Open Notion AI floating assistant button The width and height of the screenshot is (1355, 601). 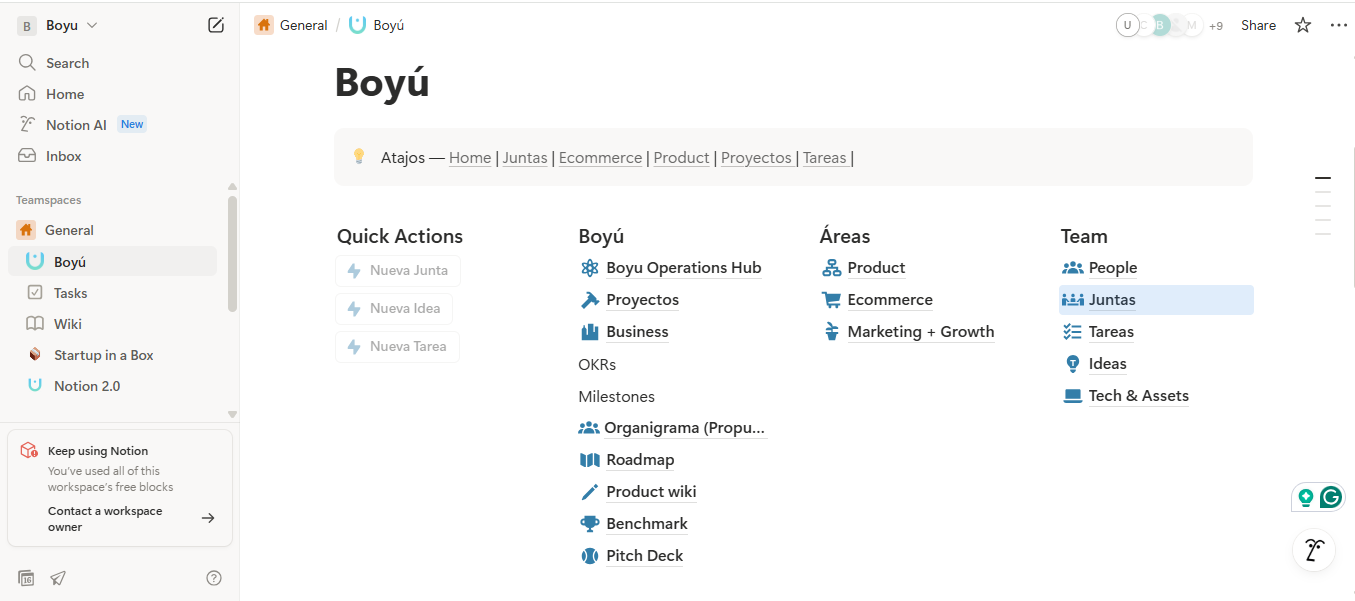[1314, 549]
